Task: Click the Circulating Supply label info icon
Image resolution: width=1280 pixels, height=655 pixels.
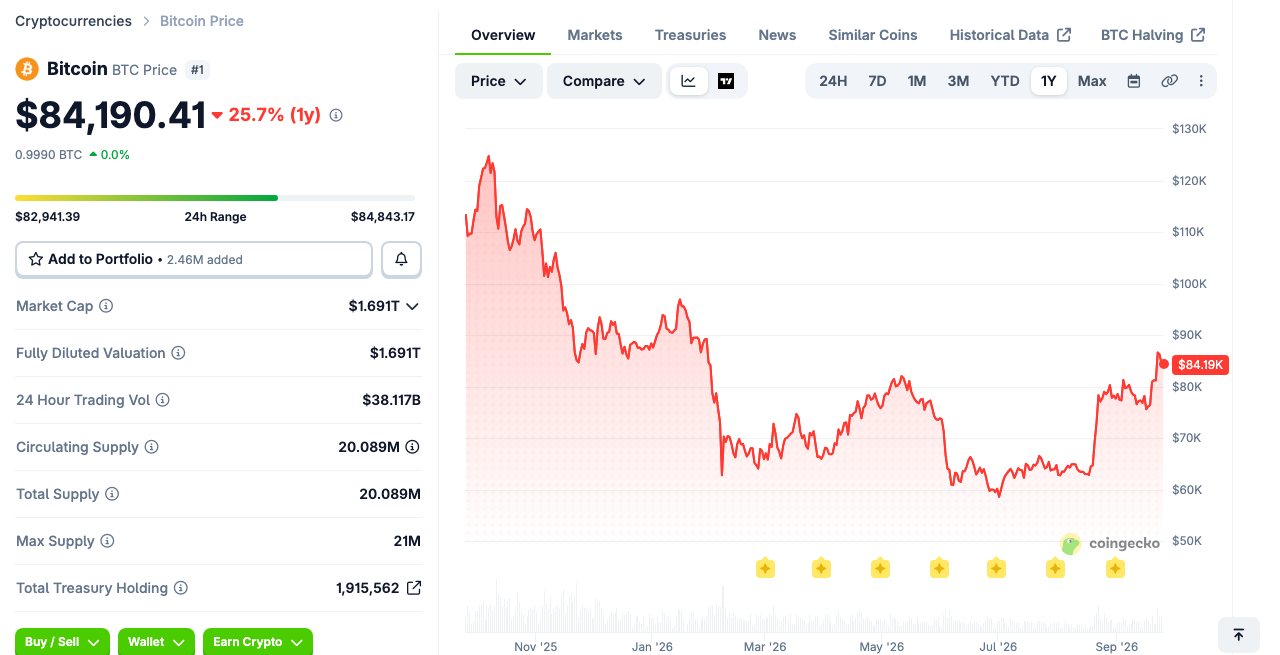Action: pyautogui.click(x=151, y=447)
